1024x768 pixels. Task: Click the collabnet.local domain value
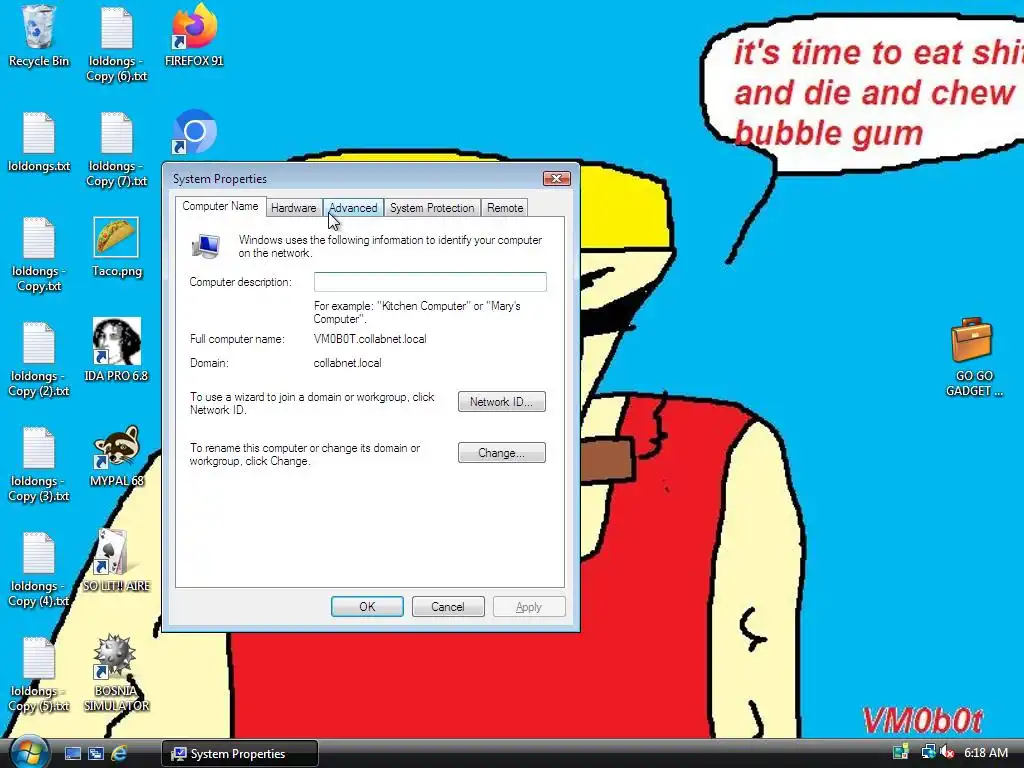[347, 363]
